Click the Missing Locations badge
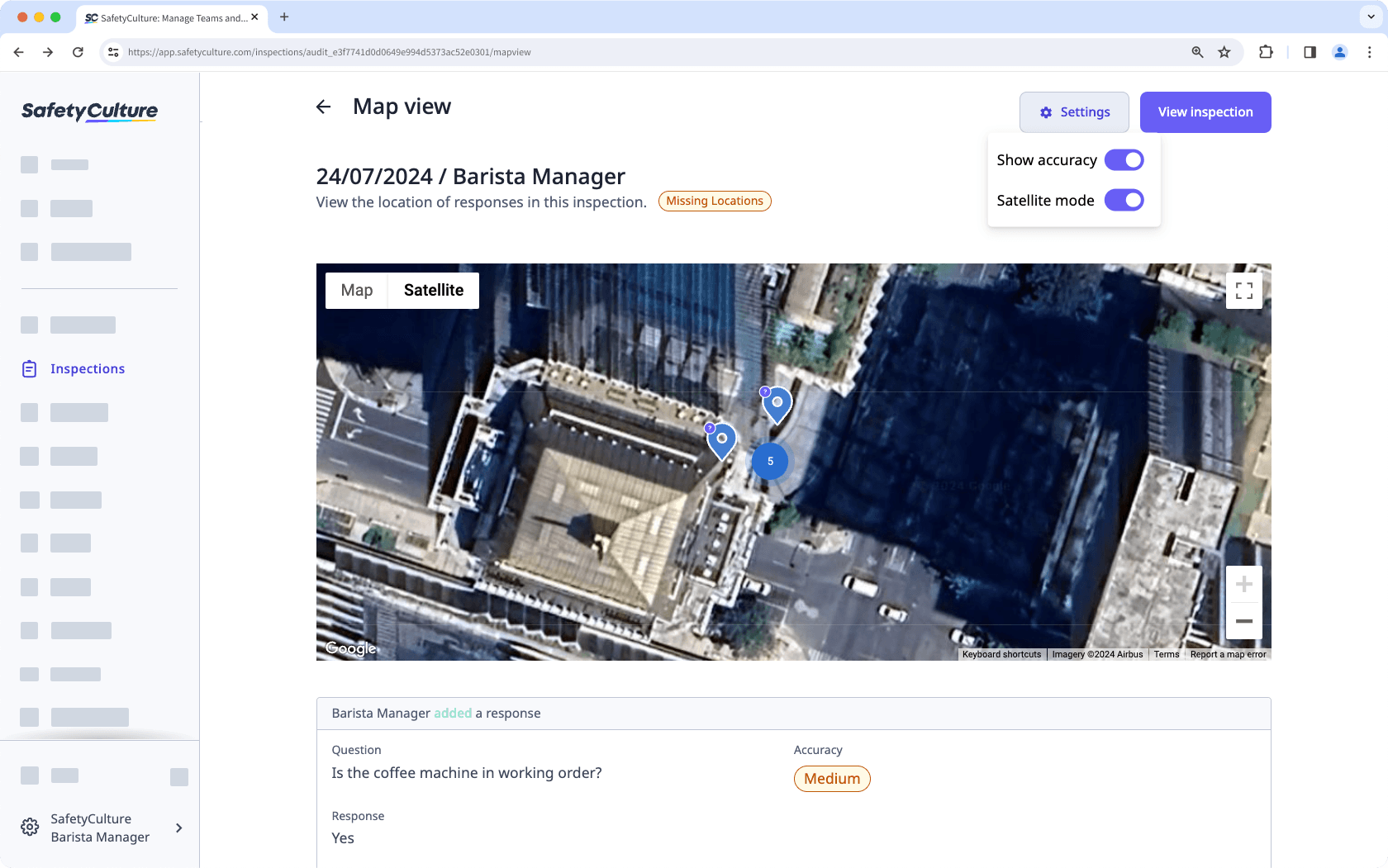 (714, 202)
